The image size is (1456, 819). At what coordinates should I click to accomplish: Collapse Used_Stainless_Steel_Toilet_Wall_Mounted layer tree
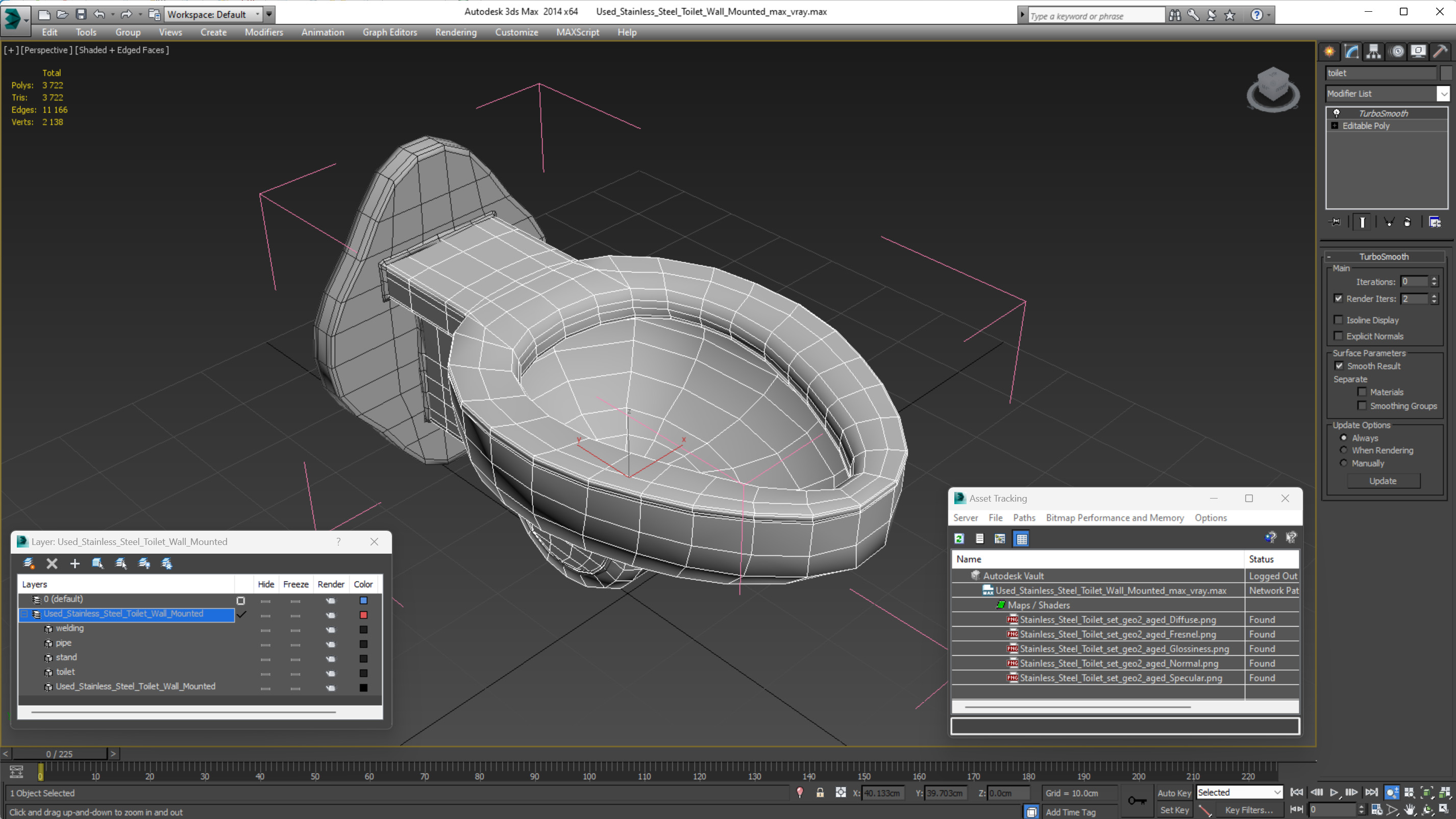(24, 614)
